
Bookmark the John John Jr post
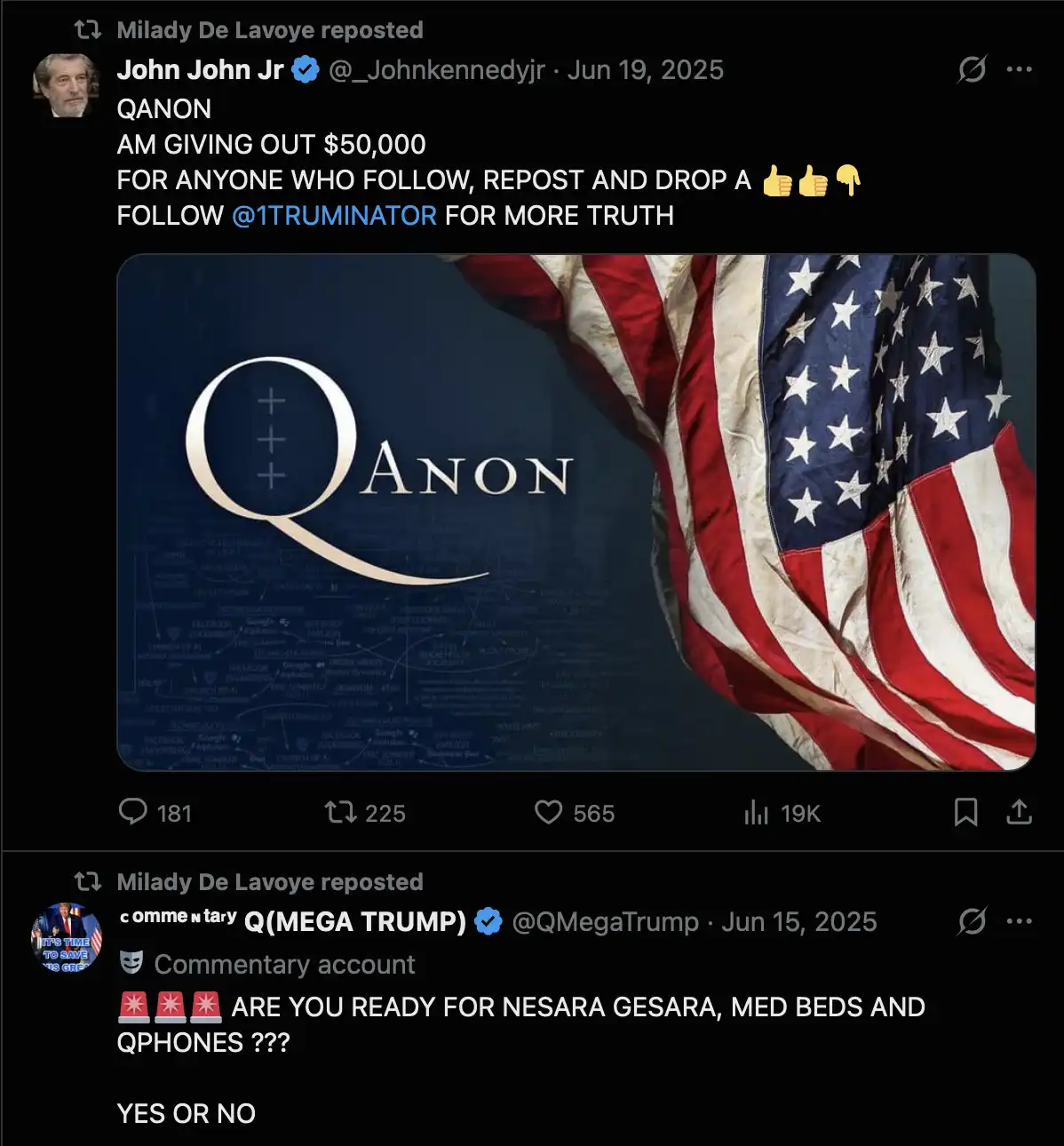point(965,812)
